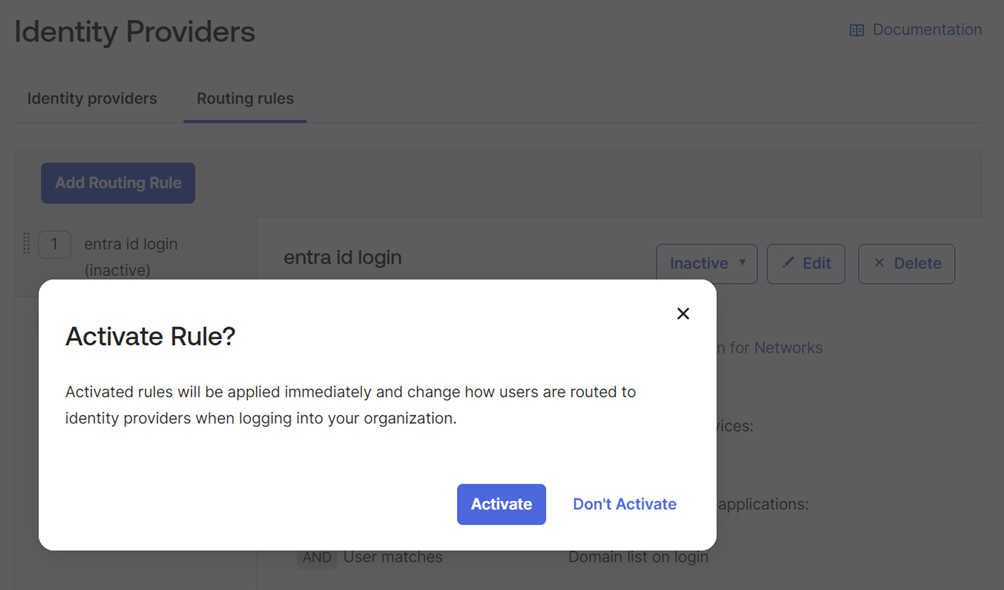The width and height of the screenshot is (1004, 590).
Task: Click the pencil icon on Edit
Action: click(788, 263)
